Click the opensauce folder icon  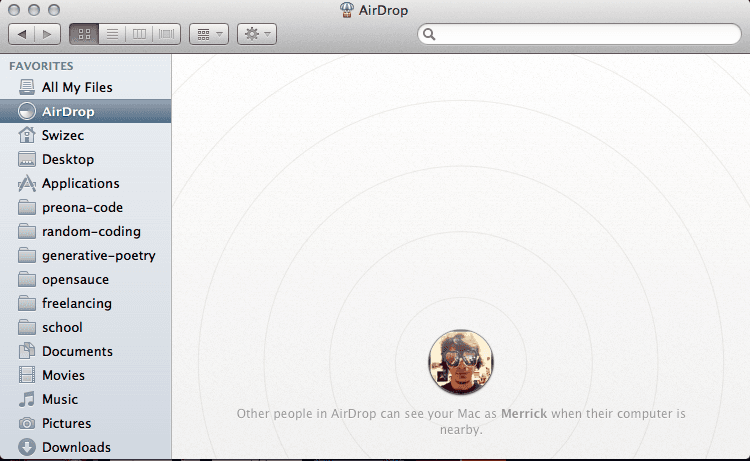point(27,279)
